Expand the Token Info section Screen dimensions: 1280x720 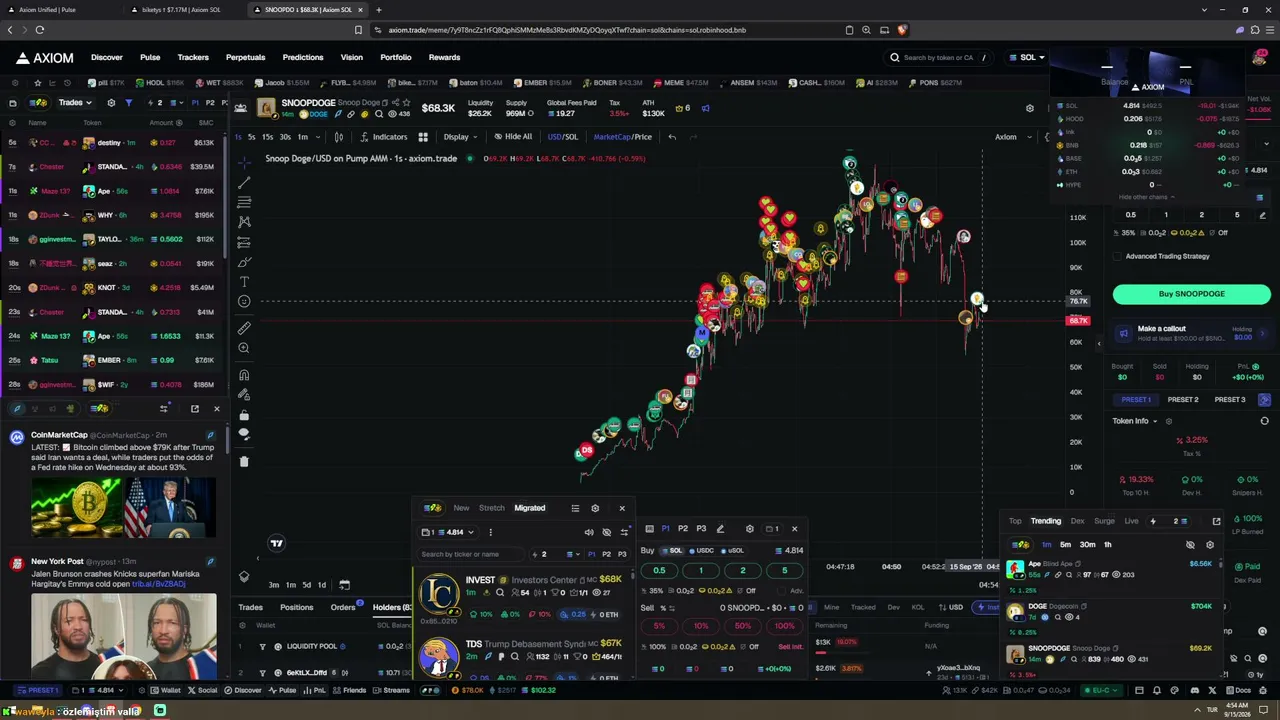[x=1135, y=421]
